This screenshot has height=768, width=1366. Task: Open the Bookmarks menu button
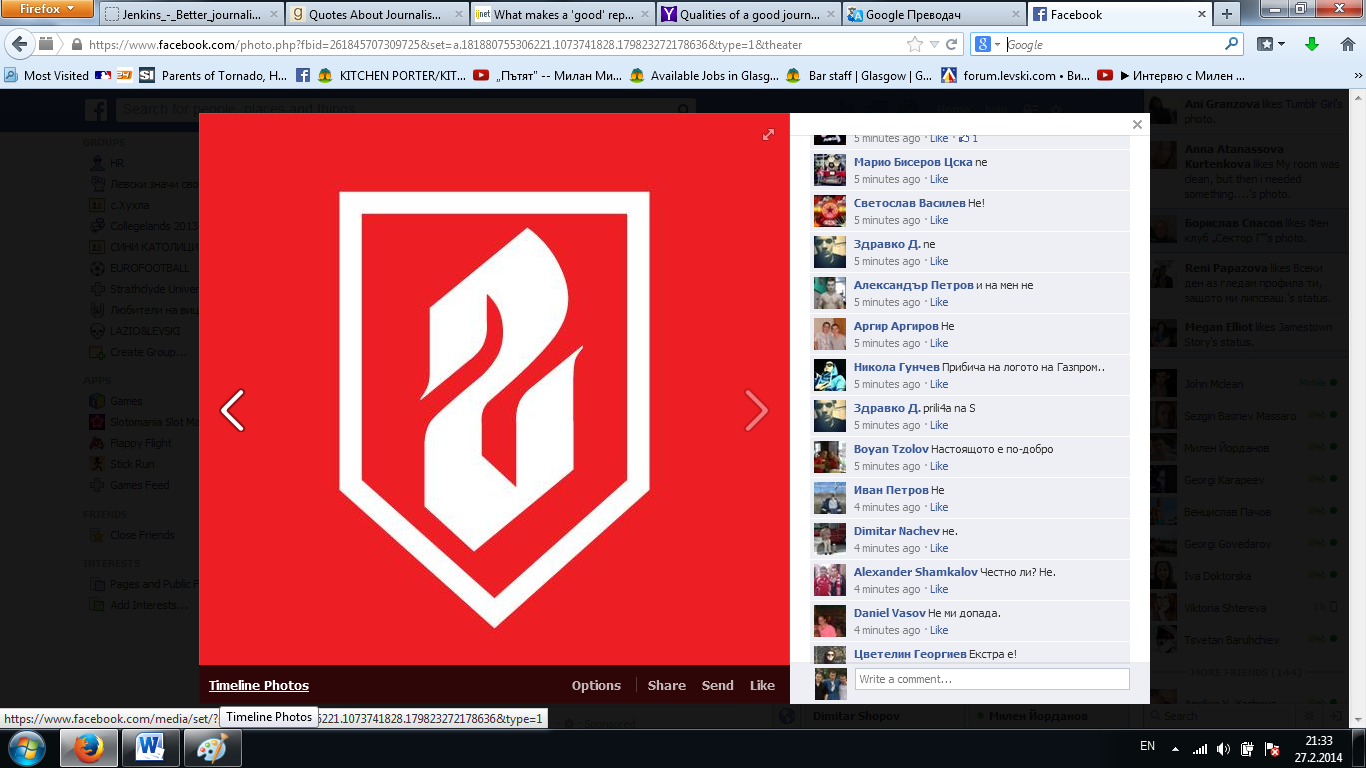[x=1271, y=44]
